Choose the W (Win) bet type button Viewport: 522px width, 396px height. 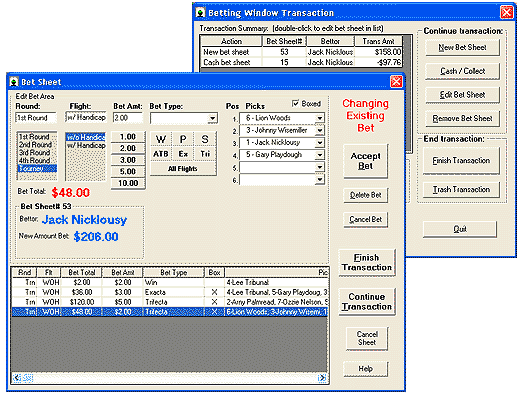[161, 139]
